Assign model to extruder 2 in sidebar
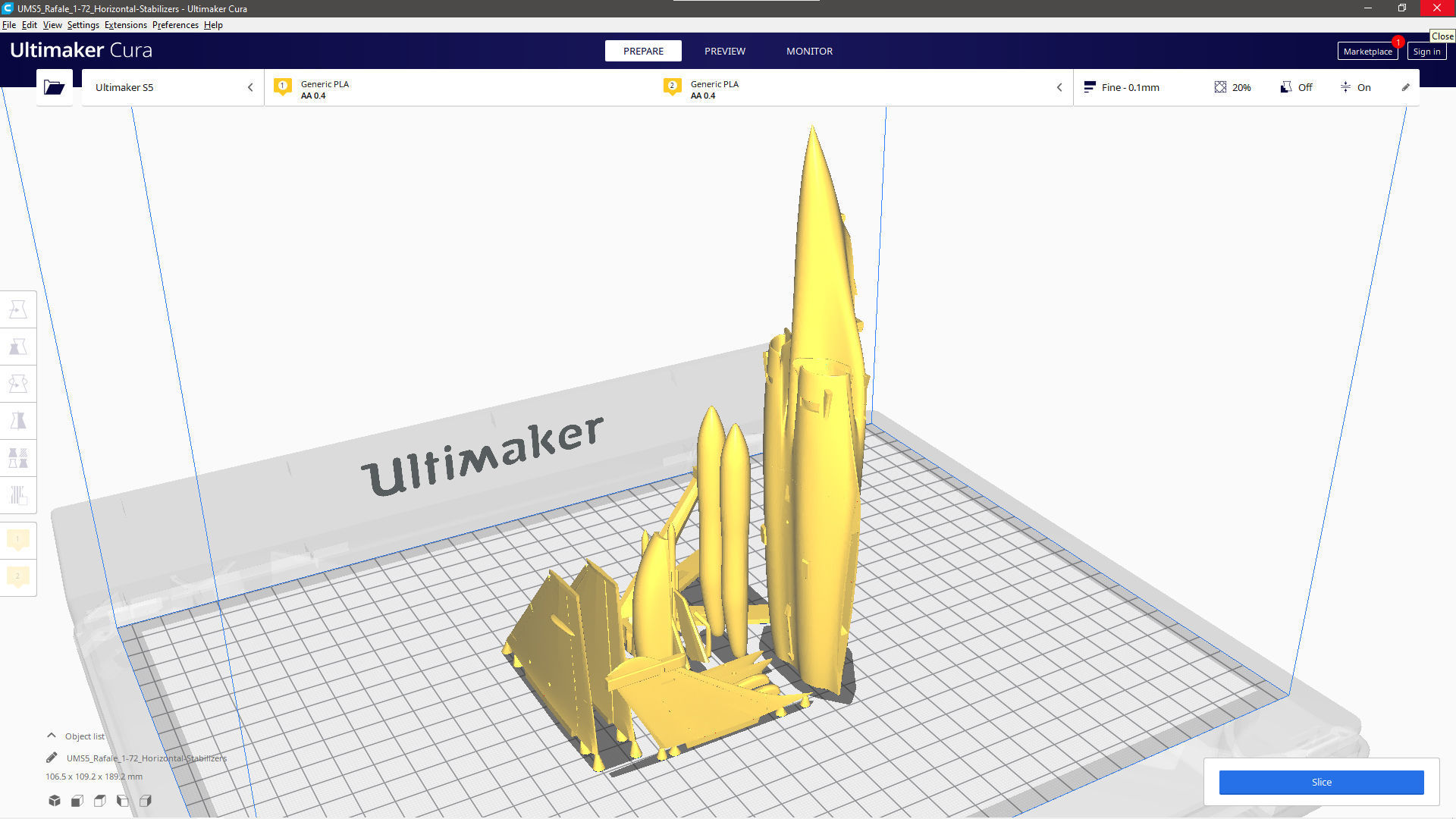Screen dimensions: 1456x819 [17, 576]
